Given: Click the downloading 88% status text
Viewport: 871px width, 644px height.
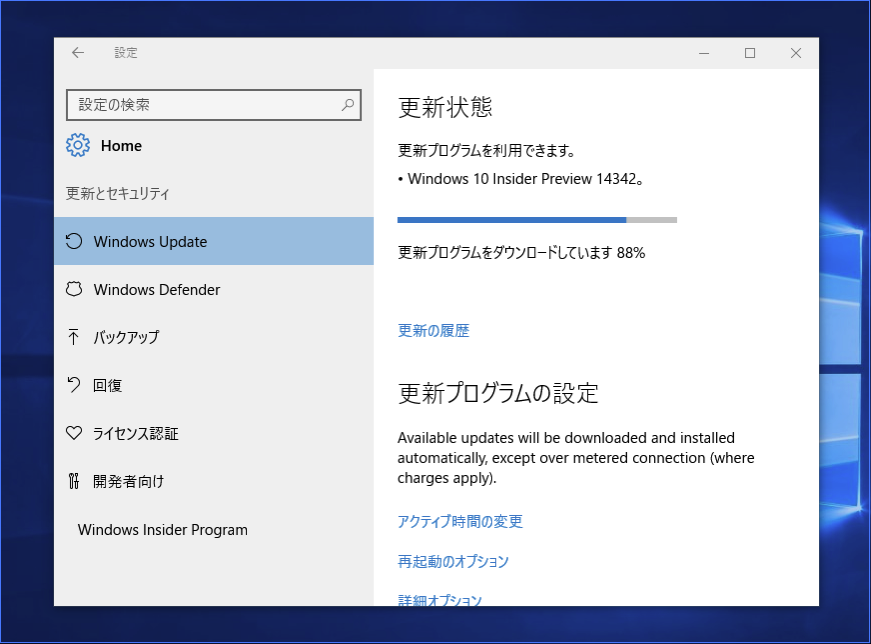Looking at the screenshot, I should [521, 253].
